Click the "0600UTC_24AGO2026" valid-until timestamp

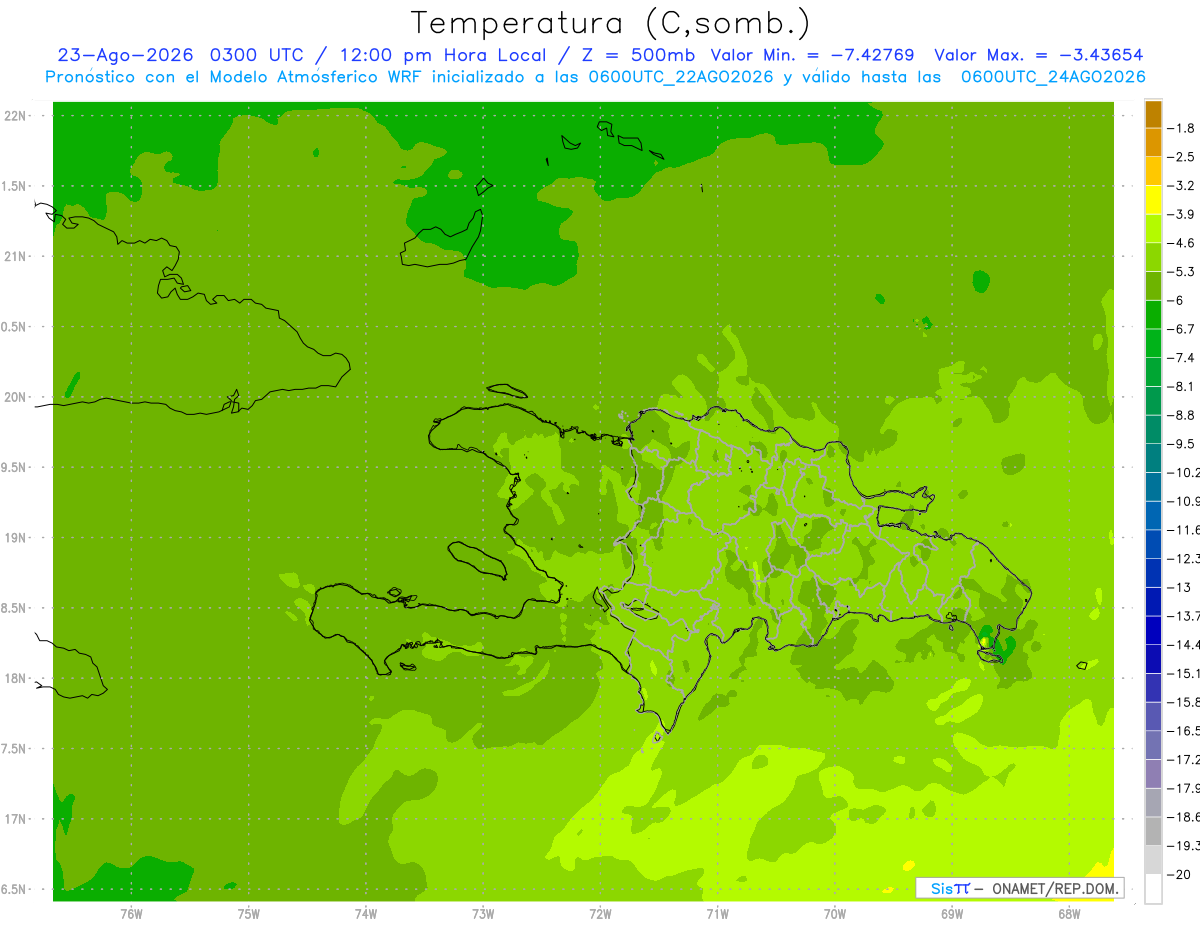(x=1053, y=77)
